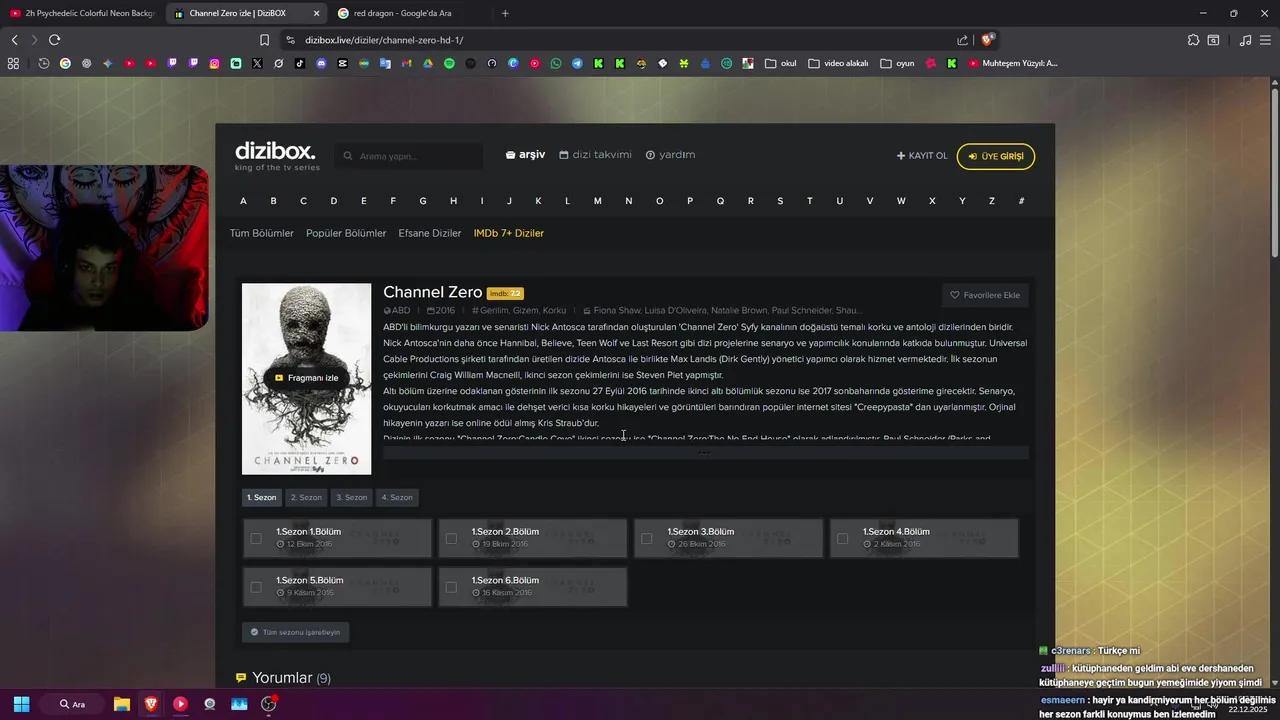
Task: Click the browser address bar URL
Action: (x=384, y=40)
